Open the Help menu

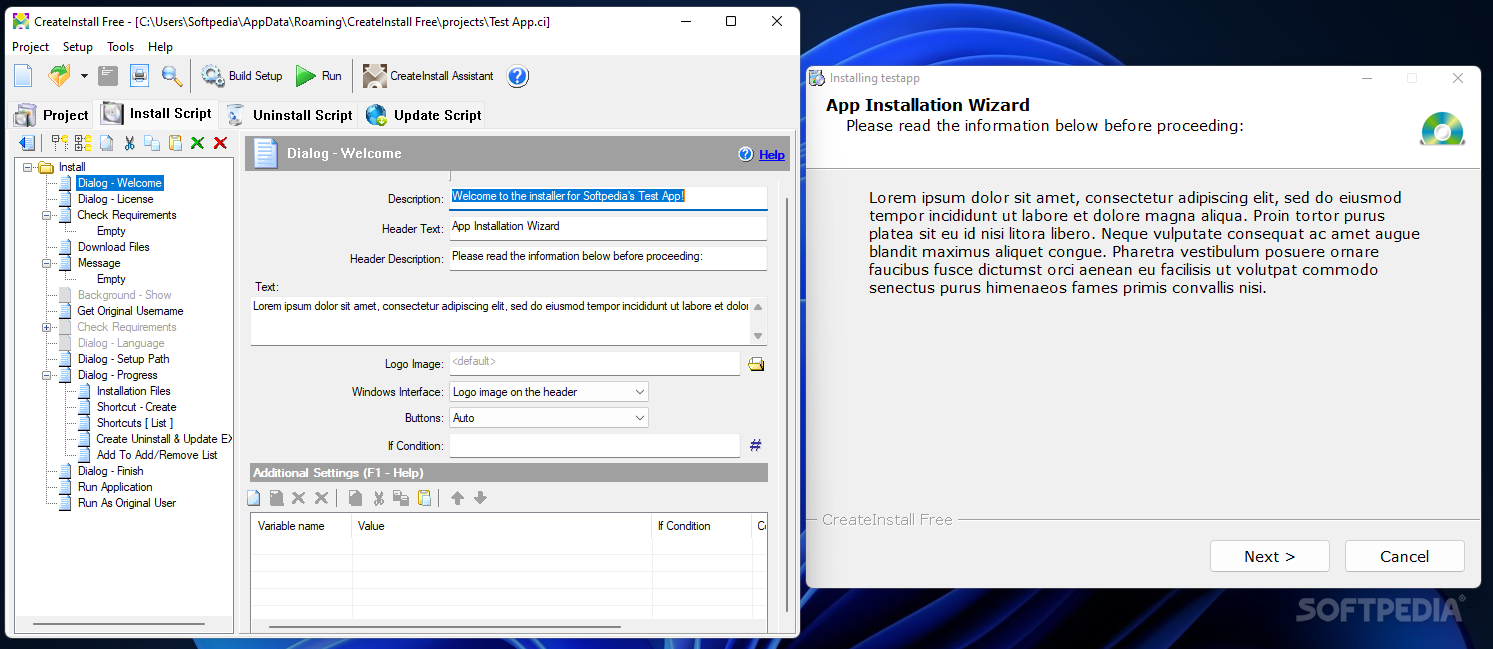click(161, 47)
